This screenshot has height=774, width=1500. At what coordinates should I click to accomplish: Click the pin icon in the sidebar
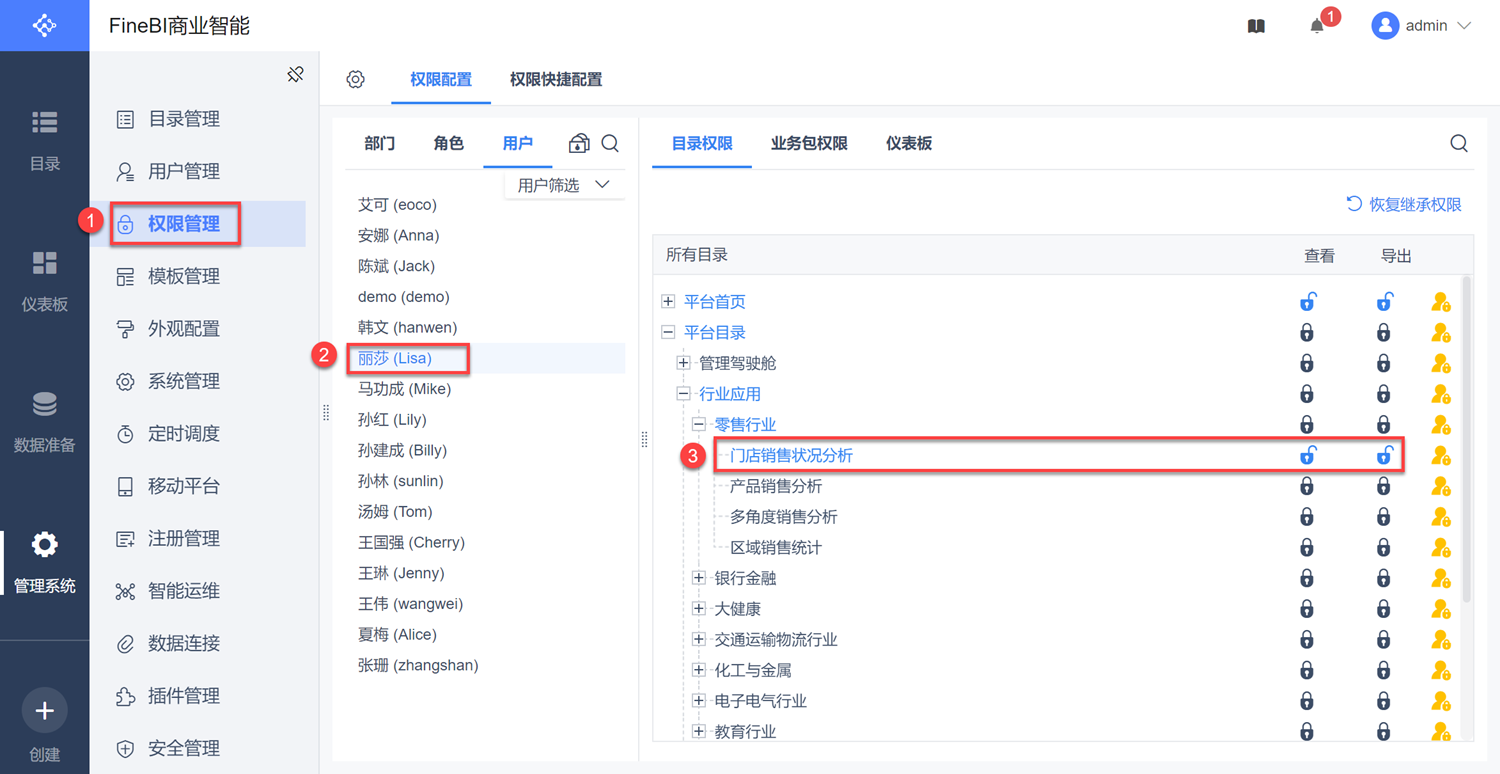[x=295, y=74]
